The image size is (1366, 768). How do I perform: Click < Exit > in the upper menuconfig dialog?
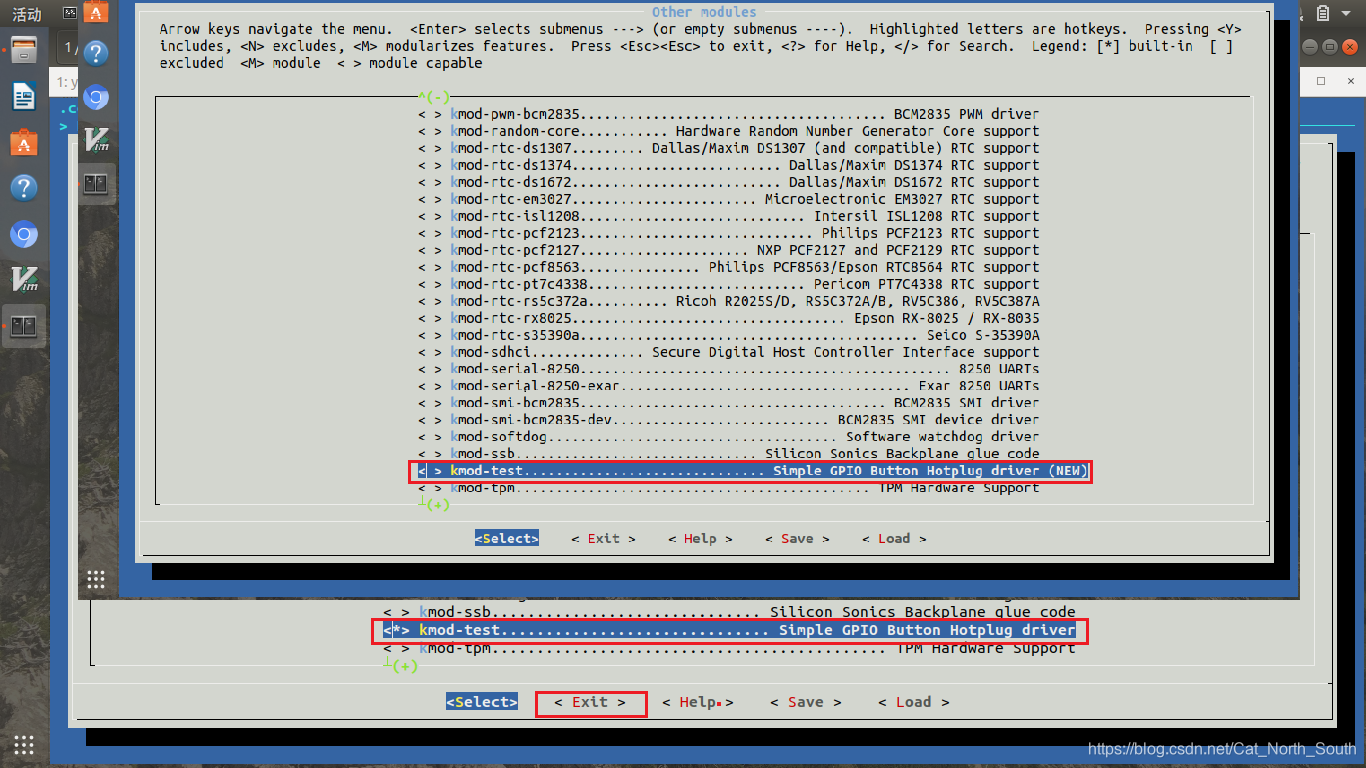point(603,538)
